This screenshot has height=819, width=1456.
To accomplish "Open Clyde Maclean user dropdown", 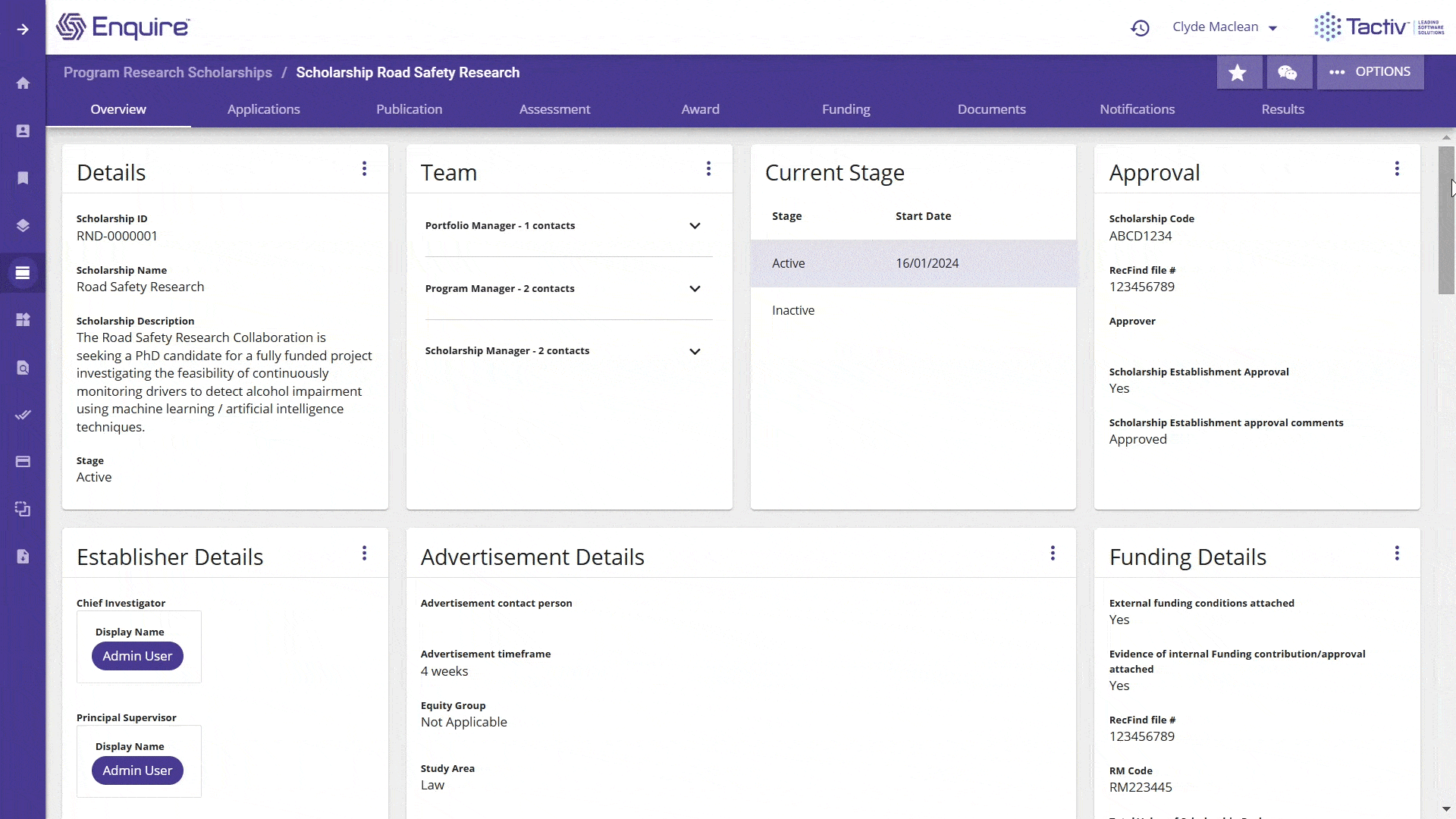I will 1224,27.
